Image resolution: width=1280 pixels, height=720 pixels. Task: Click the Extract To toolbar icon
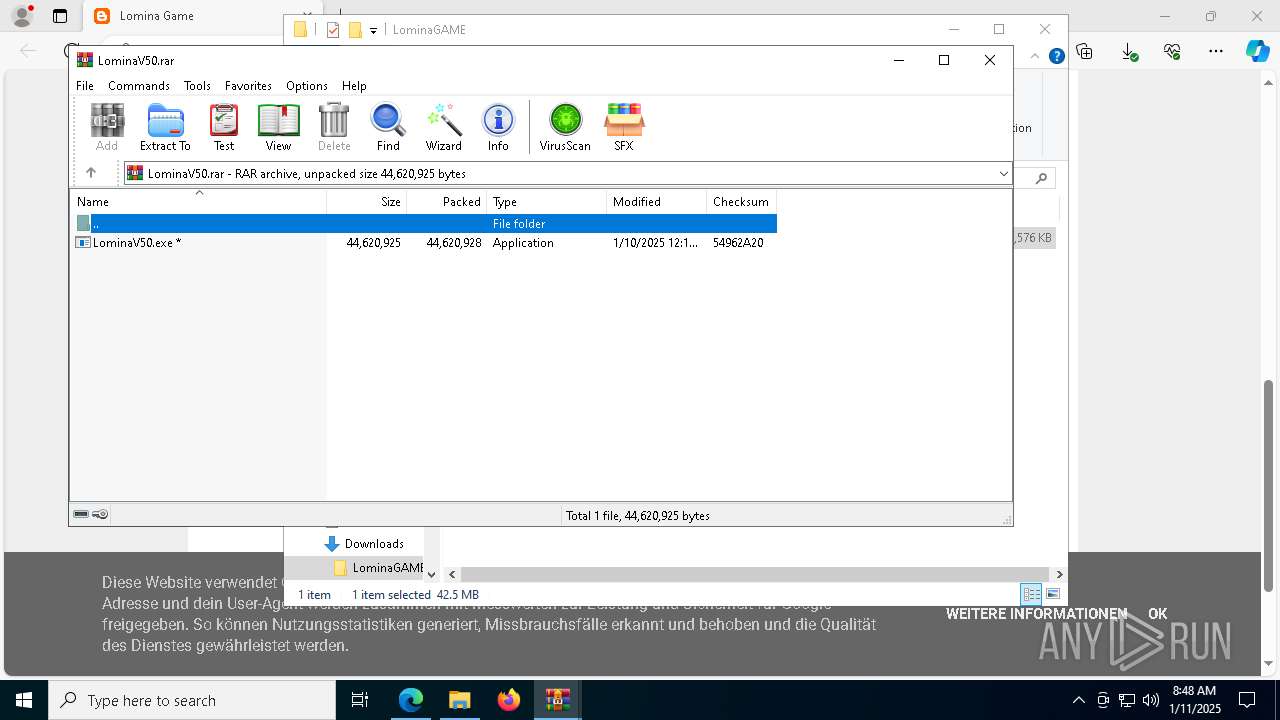165,127
